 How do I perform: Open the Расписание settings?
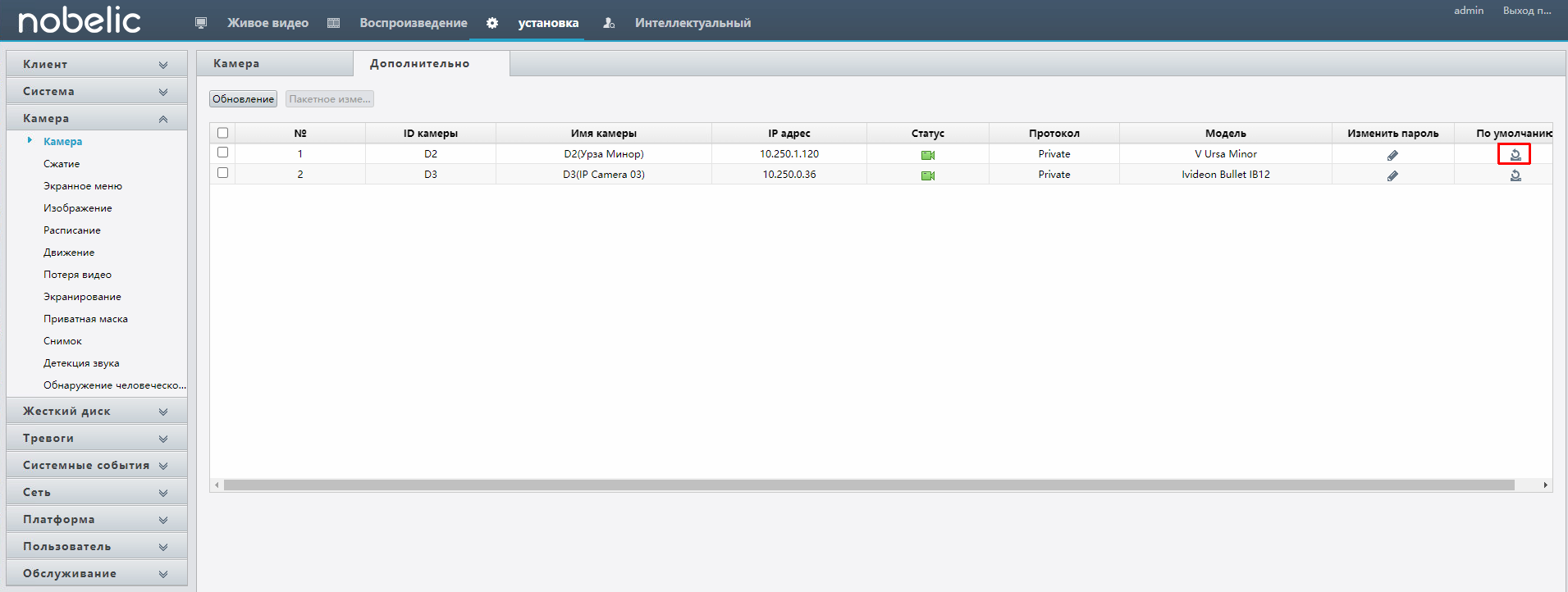[72, 230]
